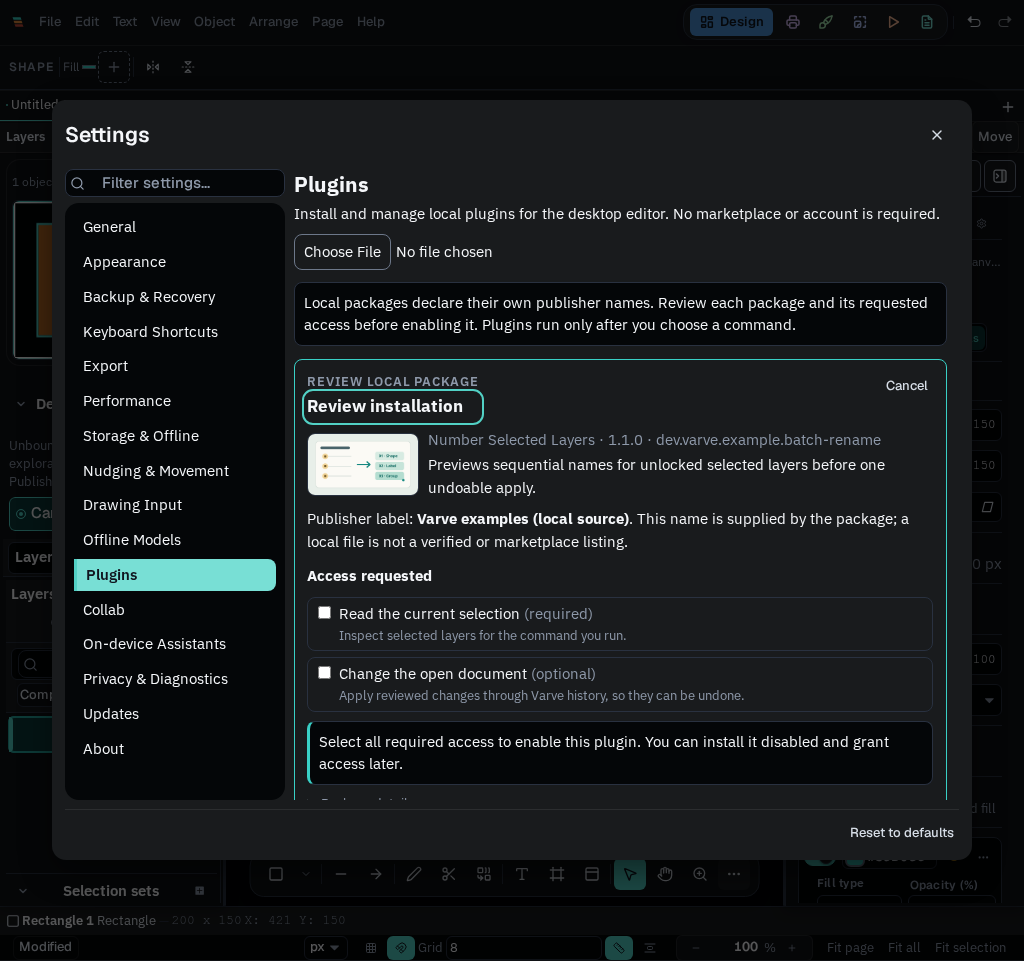The width and height of the screenshot is (1024, 961).
Task: Collapse the Selection sets section
Action: coord(23,890)
